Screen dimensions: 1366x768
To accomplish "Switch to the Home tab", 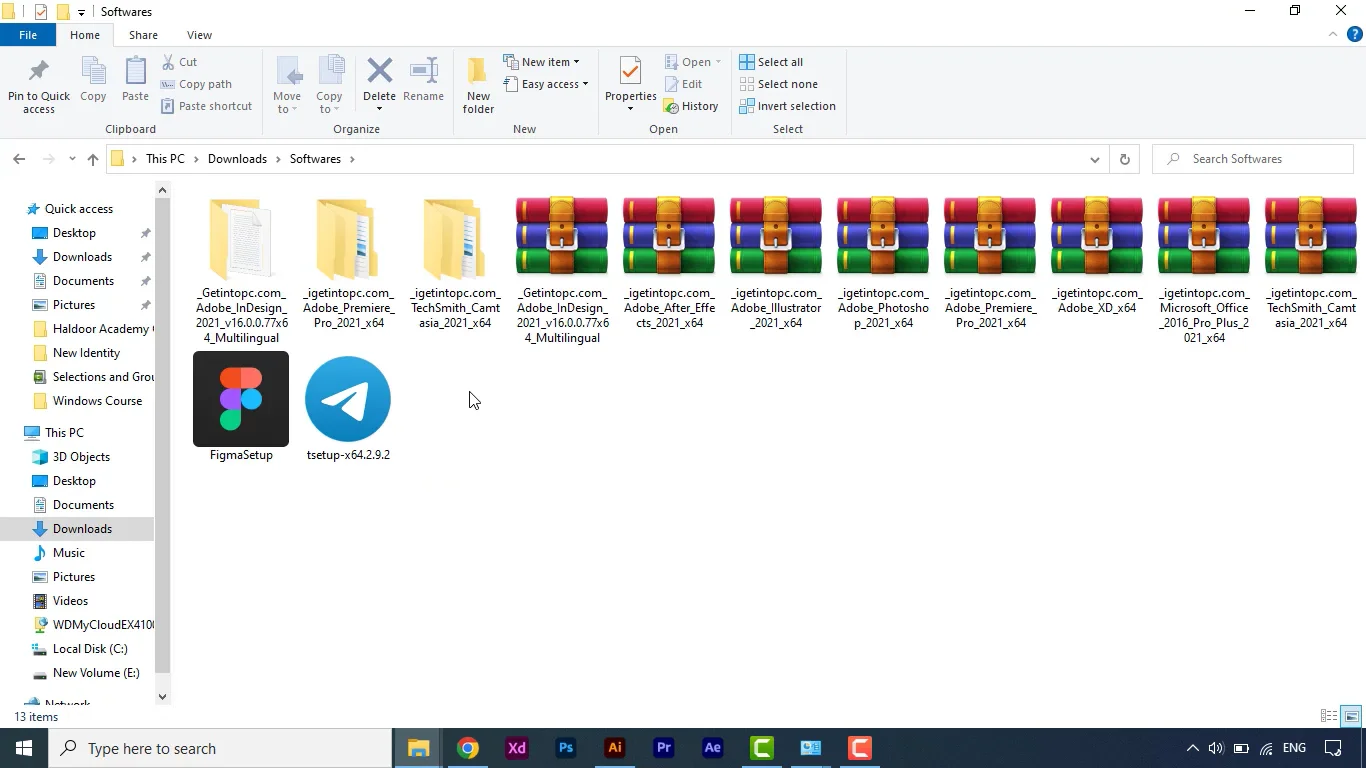I will 85,35.
